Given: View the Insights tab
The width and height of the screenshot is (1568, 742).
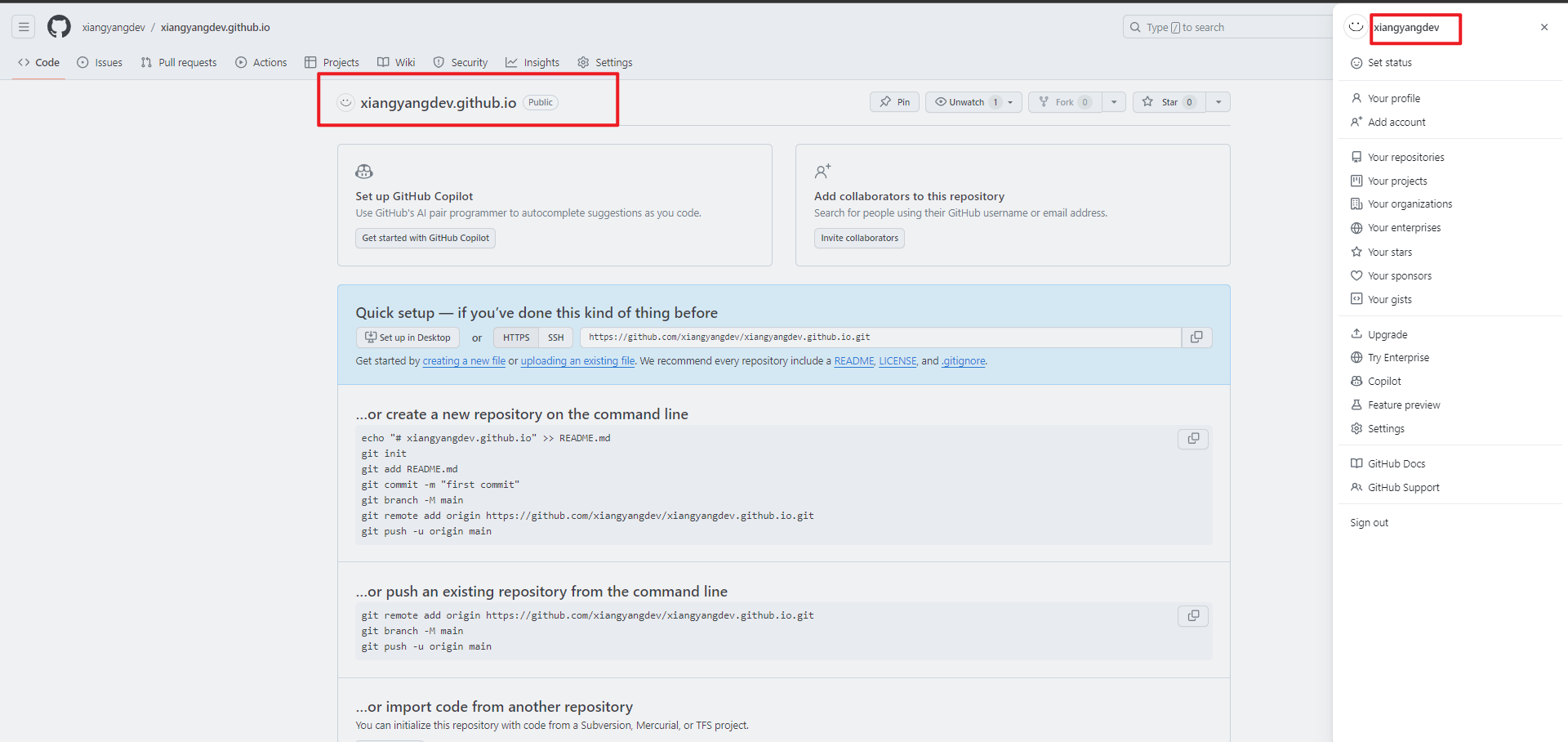Looking at the screenshot, I should click(532, 62).
